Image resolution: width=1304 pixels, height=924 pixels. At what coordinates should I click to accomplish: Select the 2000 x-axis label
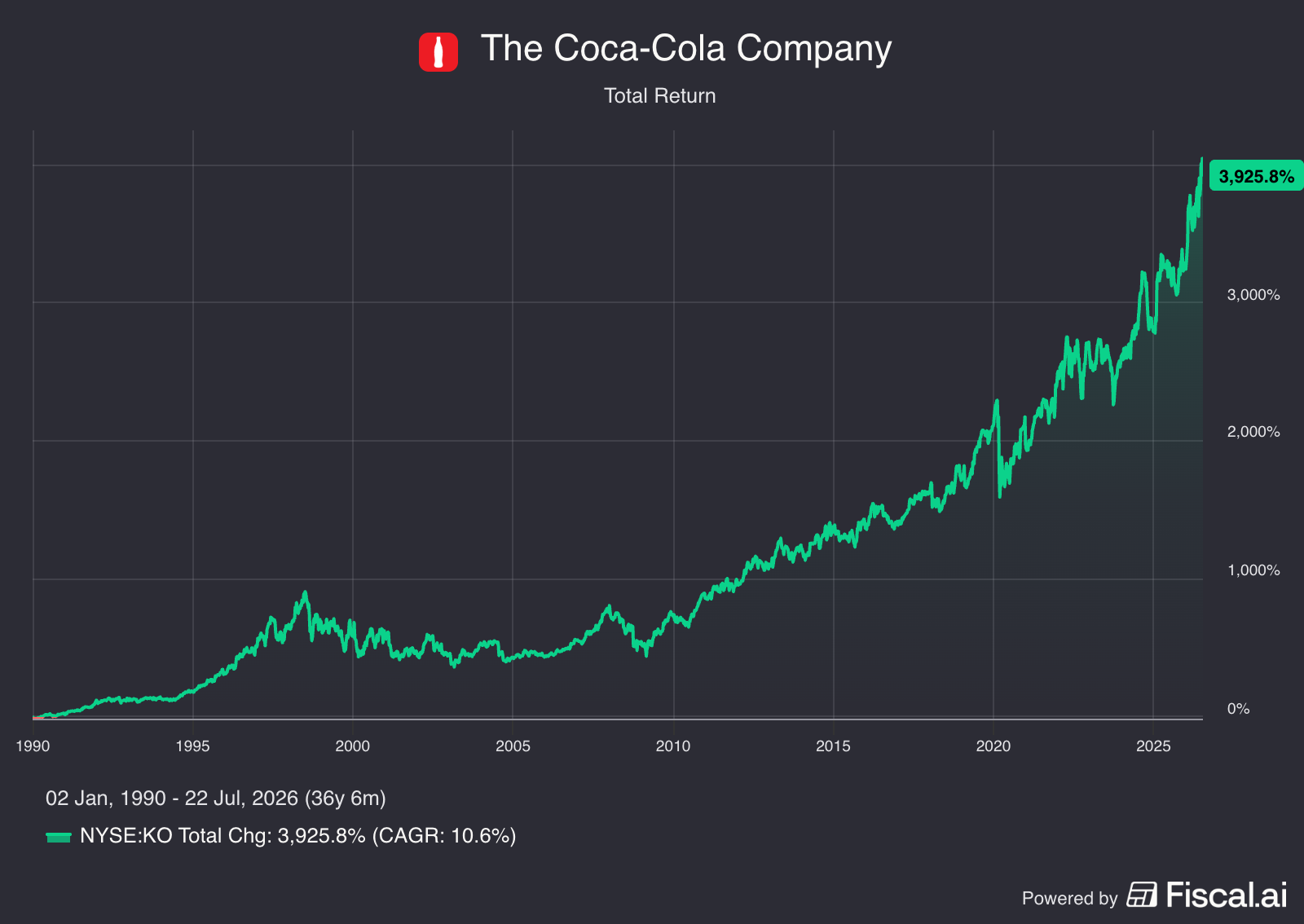(x=353, y=746)
